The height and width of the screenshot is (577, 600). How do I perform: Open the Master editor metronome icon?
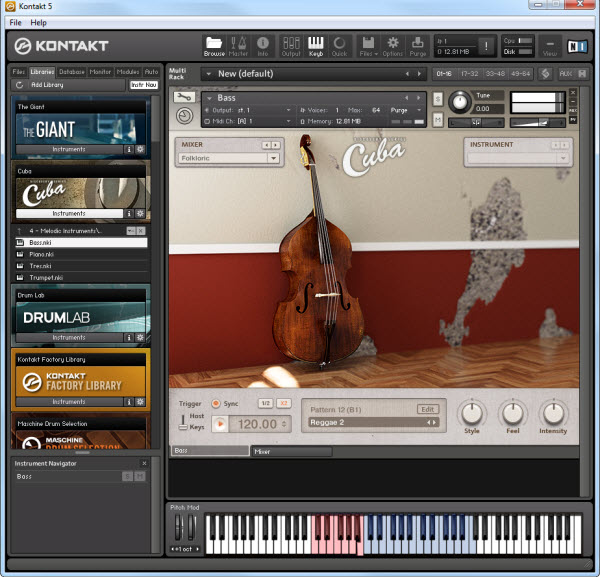[238, 46]
